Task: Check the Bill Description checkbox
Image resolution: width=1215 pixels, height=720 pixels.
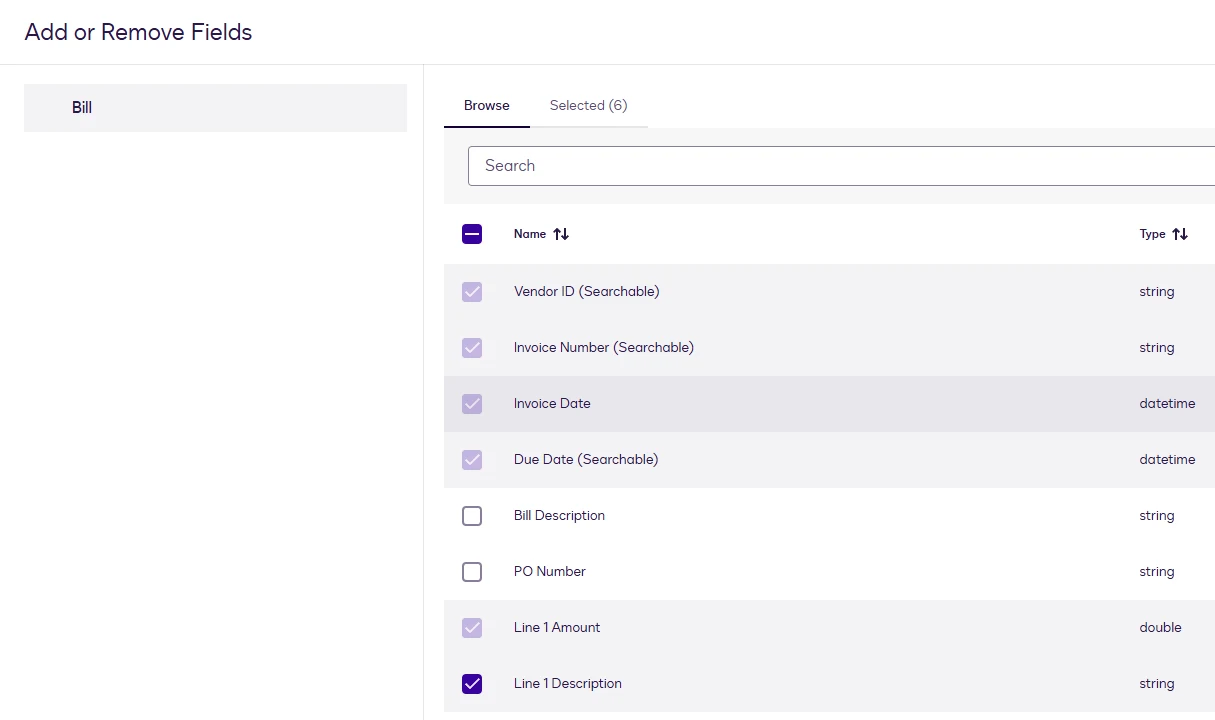Action: [x=472, y=516]
